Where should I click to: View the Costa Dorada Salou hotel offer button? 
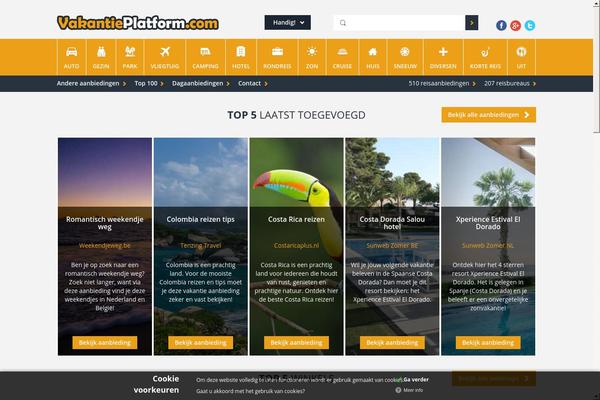pos(392,343)
